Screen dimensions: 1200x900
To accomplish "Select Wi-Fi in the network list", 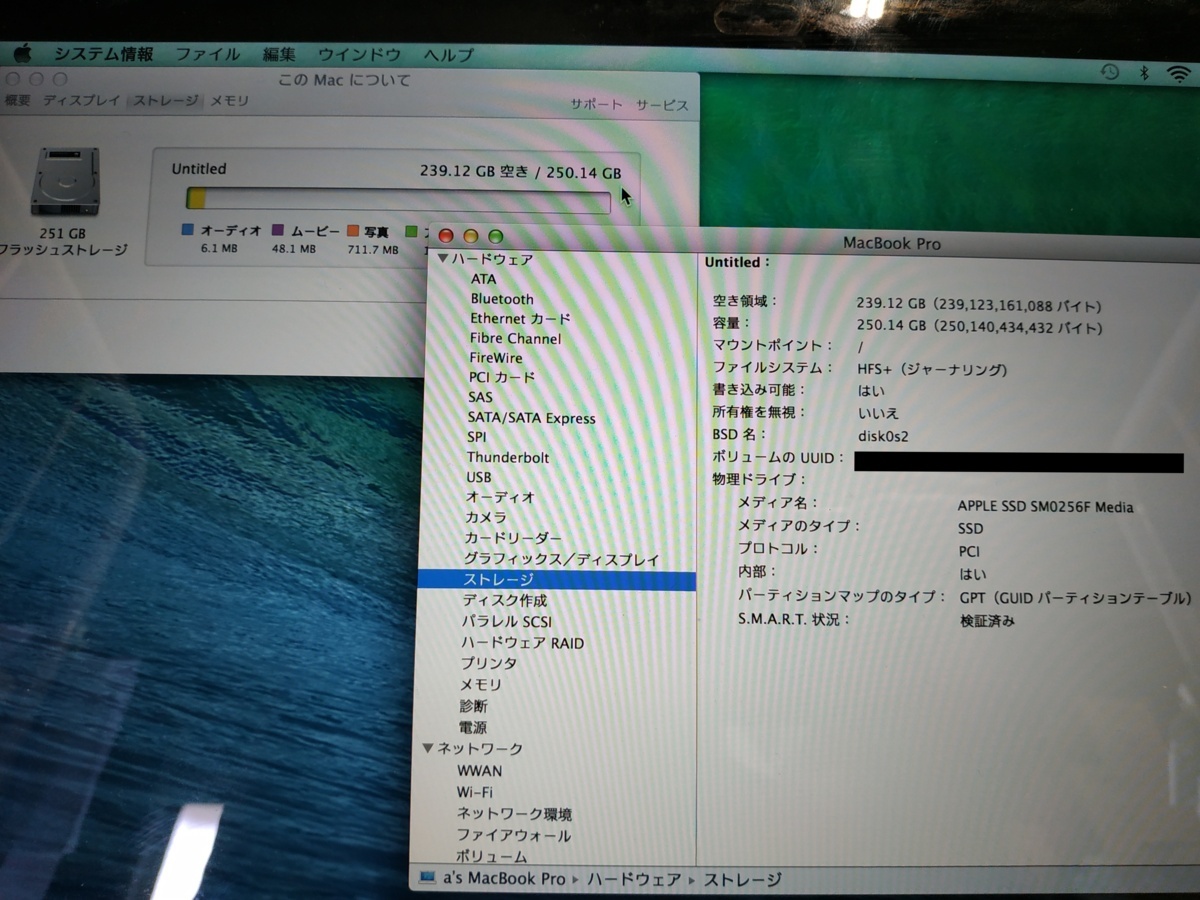I will click(x=474, y=792).
